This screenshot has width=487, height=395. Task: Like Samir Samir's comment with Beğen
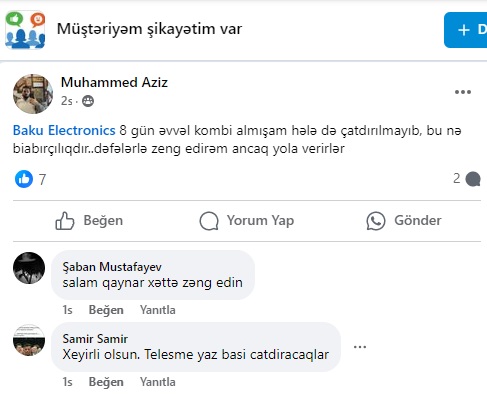(x=106, y=382)
